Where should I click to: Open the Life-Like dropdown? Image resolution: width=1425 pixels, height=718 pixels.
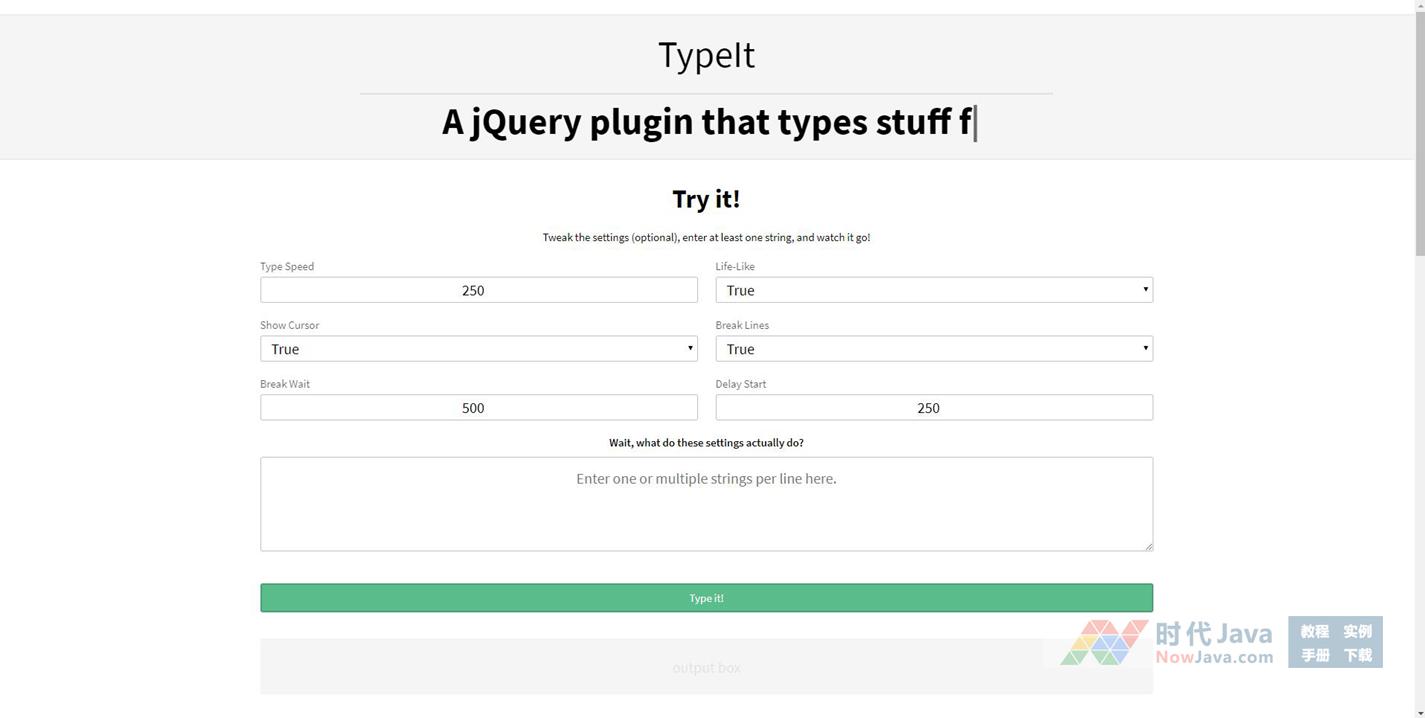933,290
